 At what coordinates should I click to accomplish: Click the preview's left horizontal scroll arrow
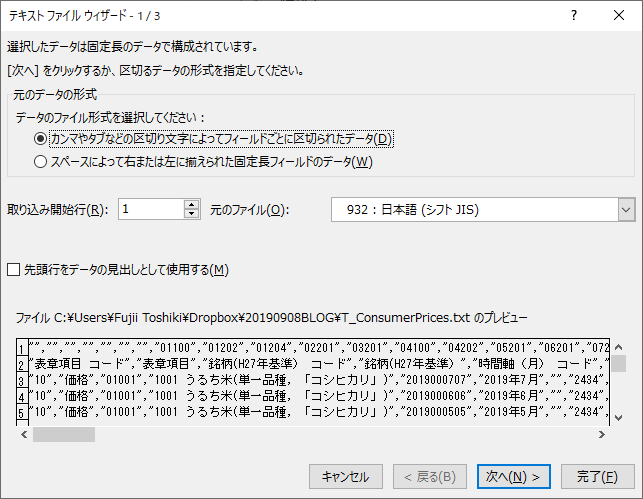point(23,435)
